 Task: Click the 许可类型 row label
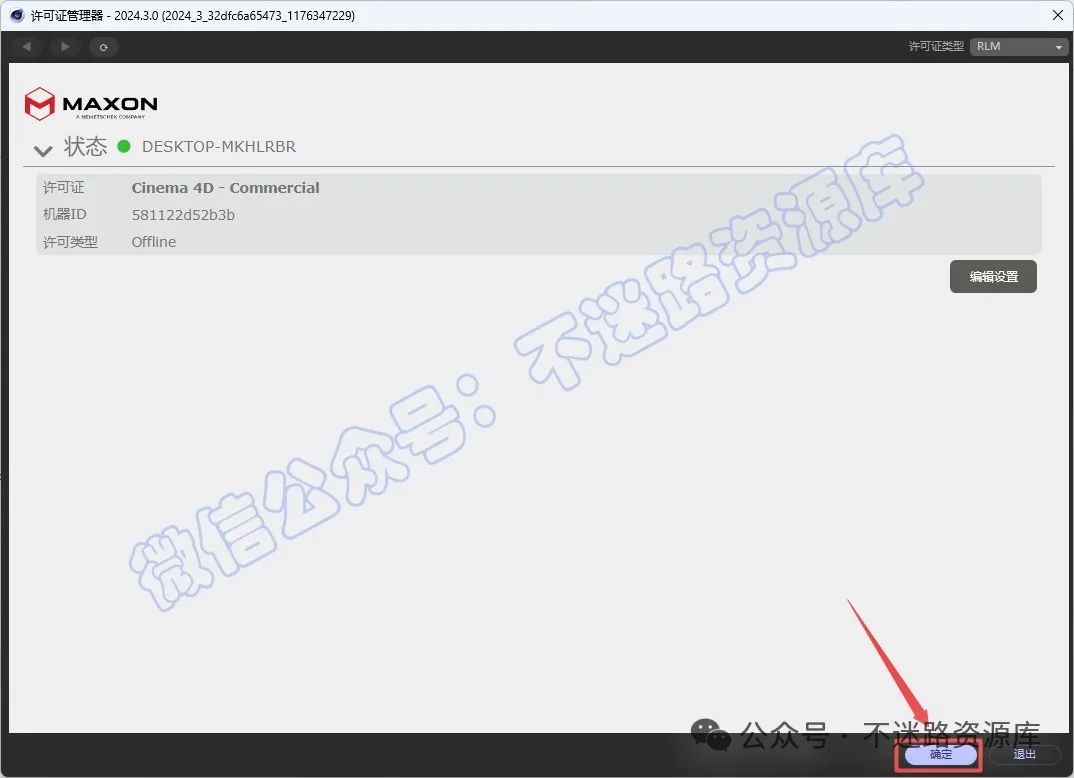(71, 242)
